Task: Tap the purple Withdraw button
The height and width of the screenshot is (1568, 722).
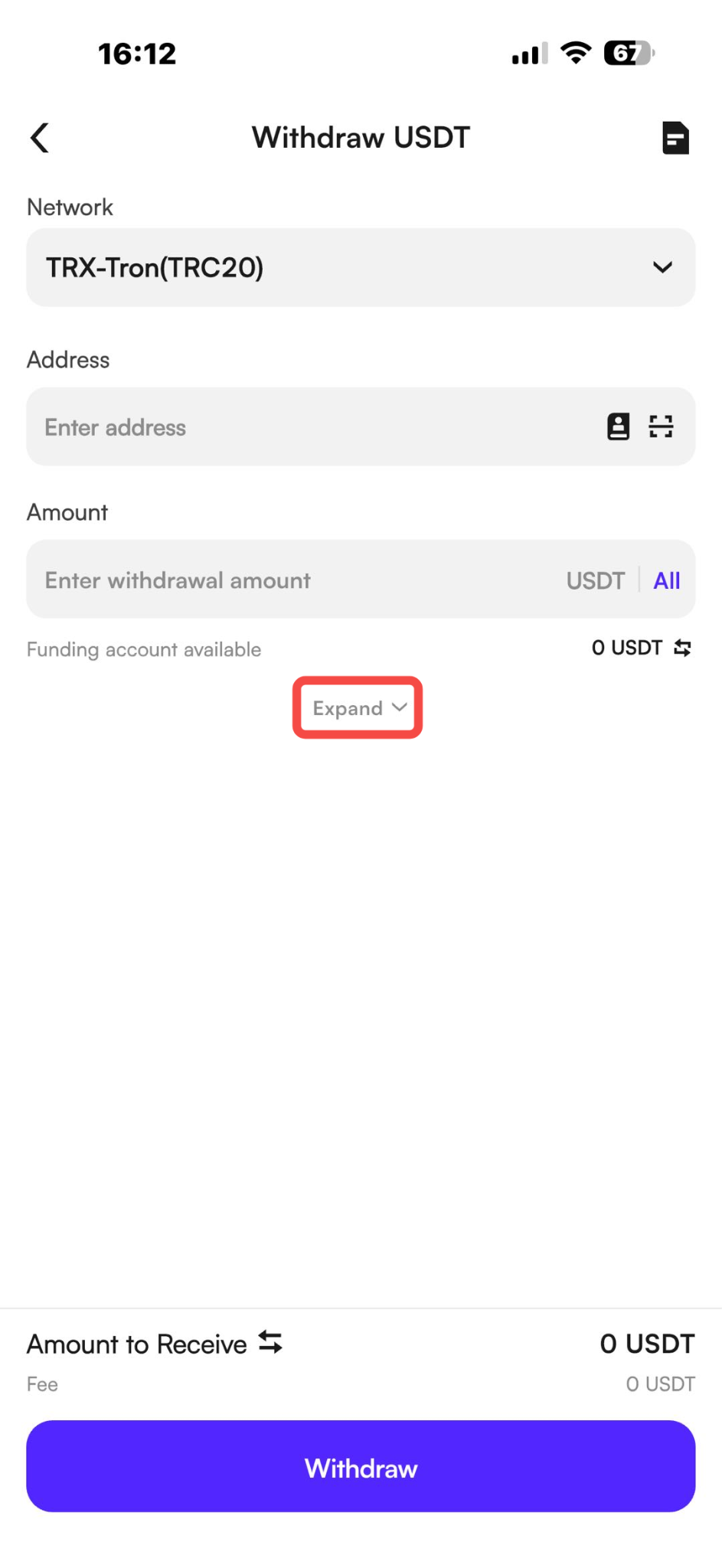Action: coord(361,1466)
